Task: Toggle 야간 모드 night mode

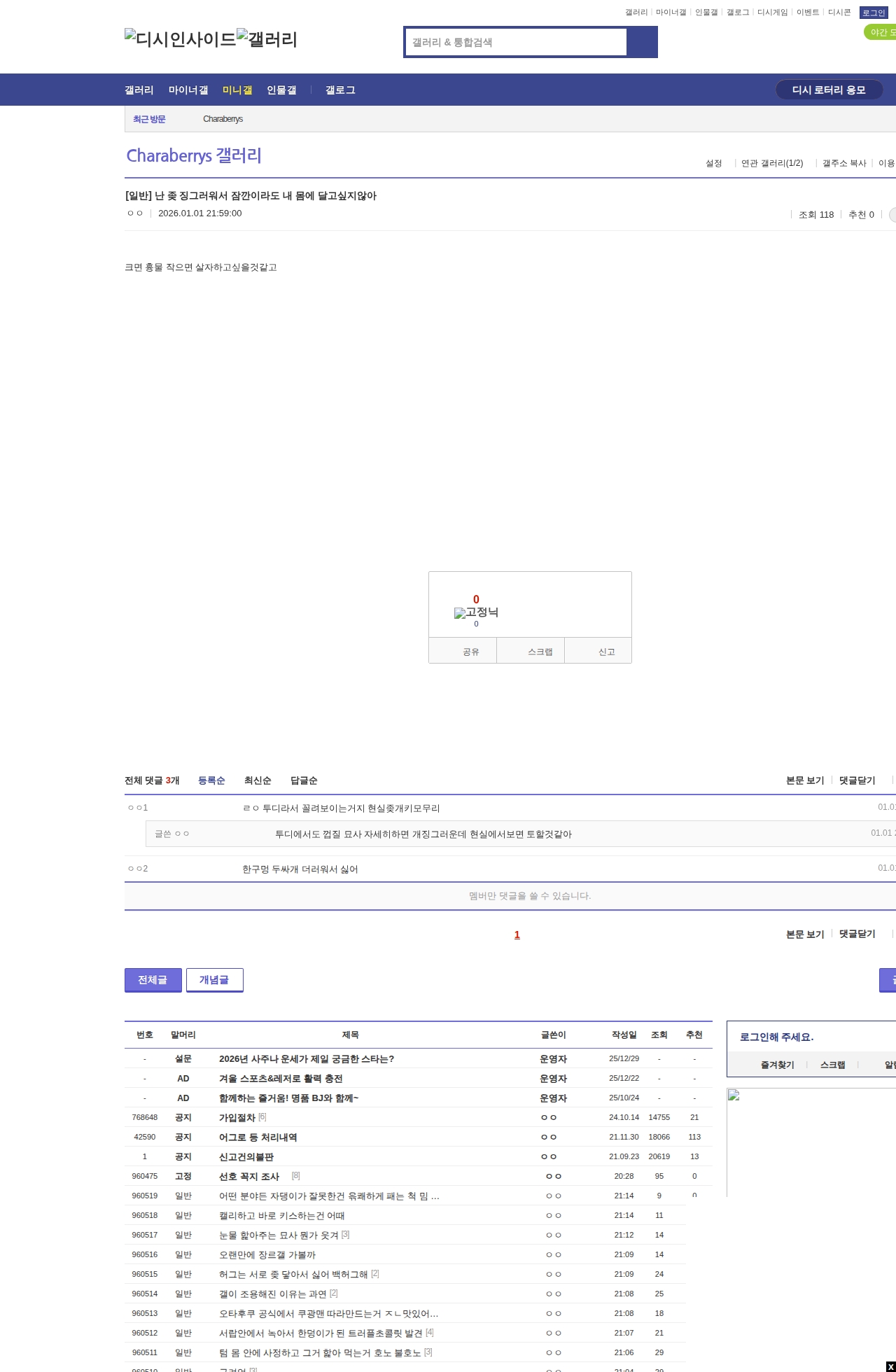Action: point(881,32)
